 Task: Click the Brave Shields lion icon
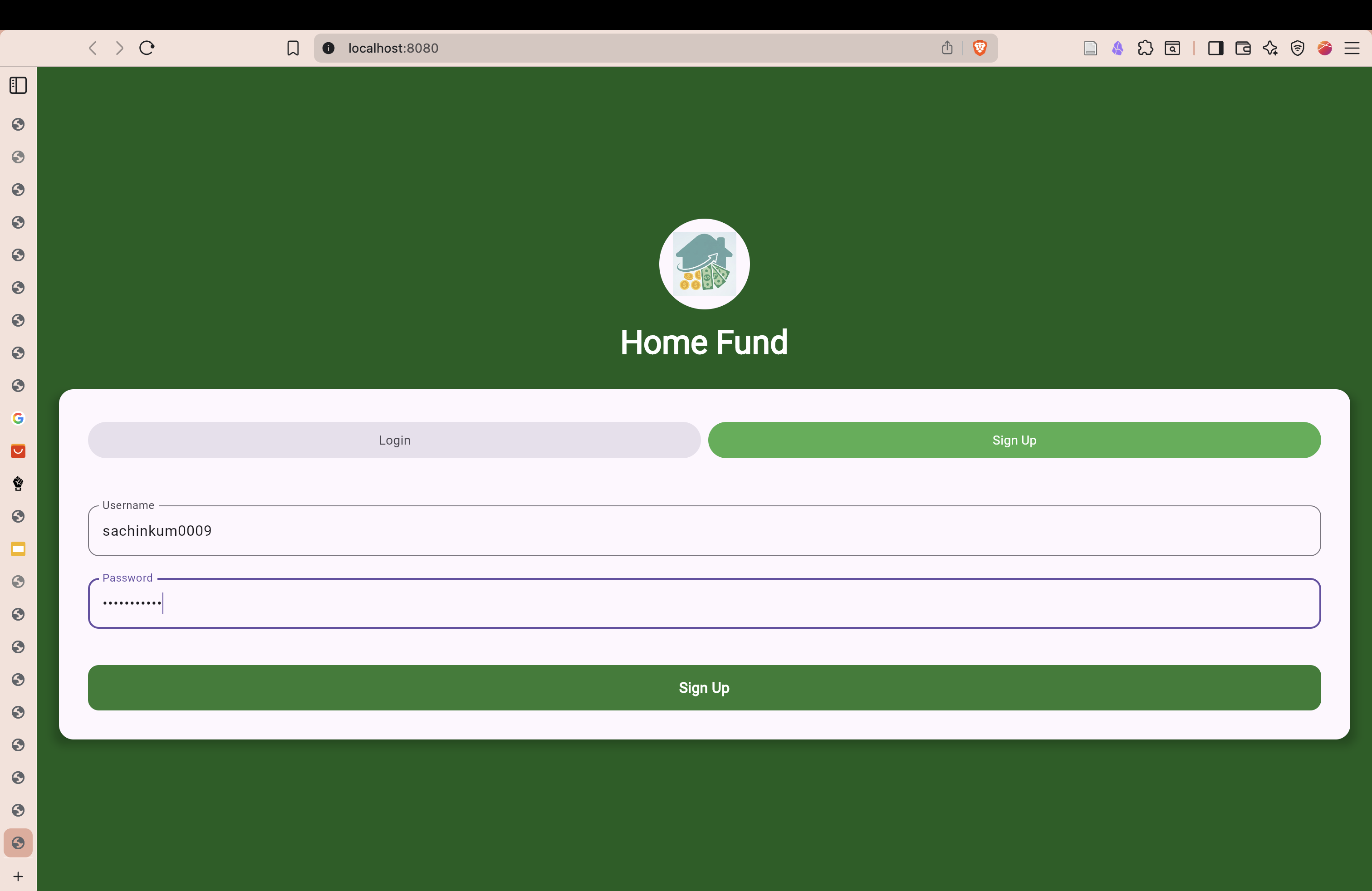click(980, 48)
